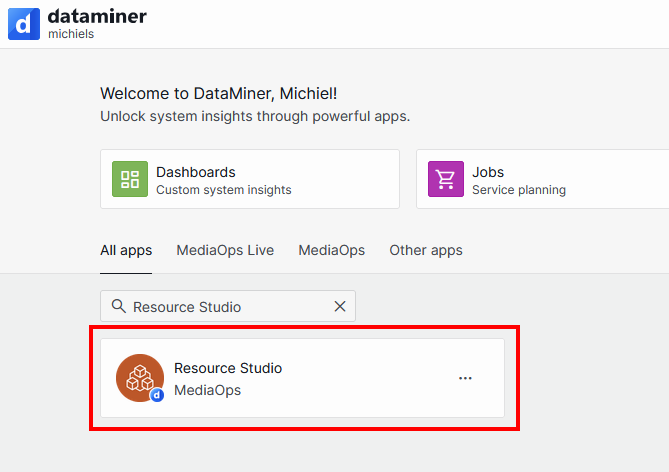This screenshot has width=669, height=472.
Task: Clear the Resource Studio search text
Action: pyautogui.click(x=340, y=306)
